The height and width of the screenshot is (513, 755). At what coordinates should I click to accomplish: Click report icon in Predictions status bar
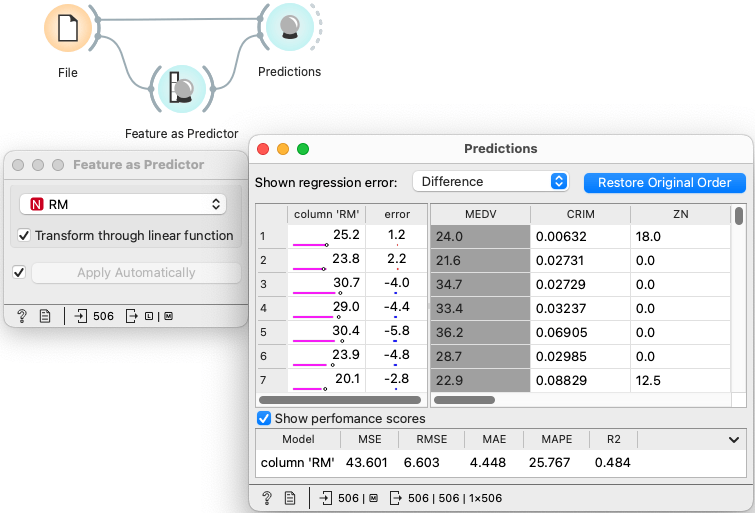coord(290,497)
